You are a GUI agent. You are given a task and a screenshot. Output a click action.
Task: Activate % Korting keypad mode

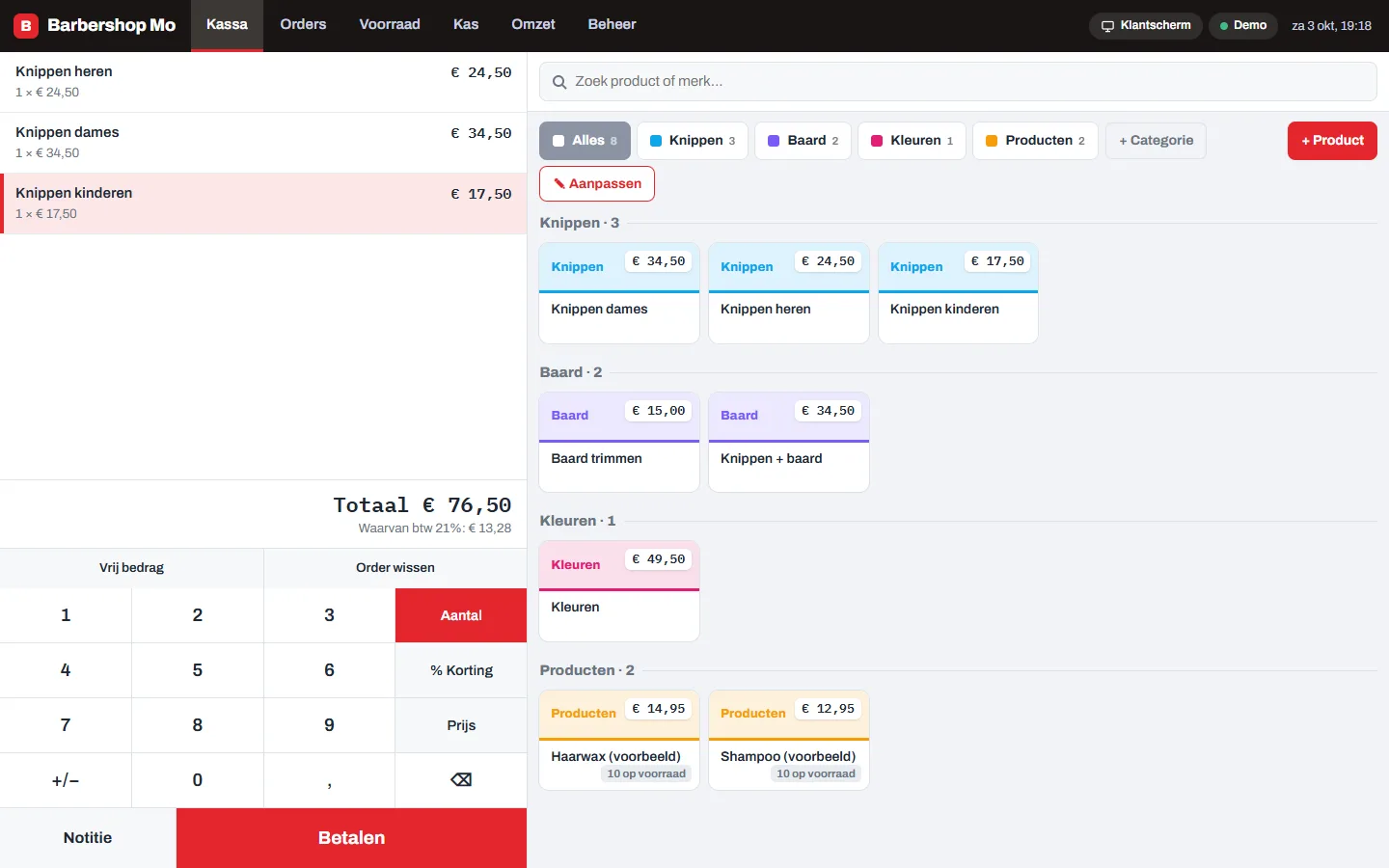461,670
